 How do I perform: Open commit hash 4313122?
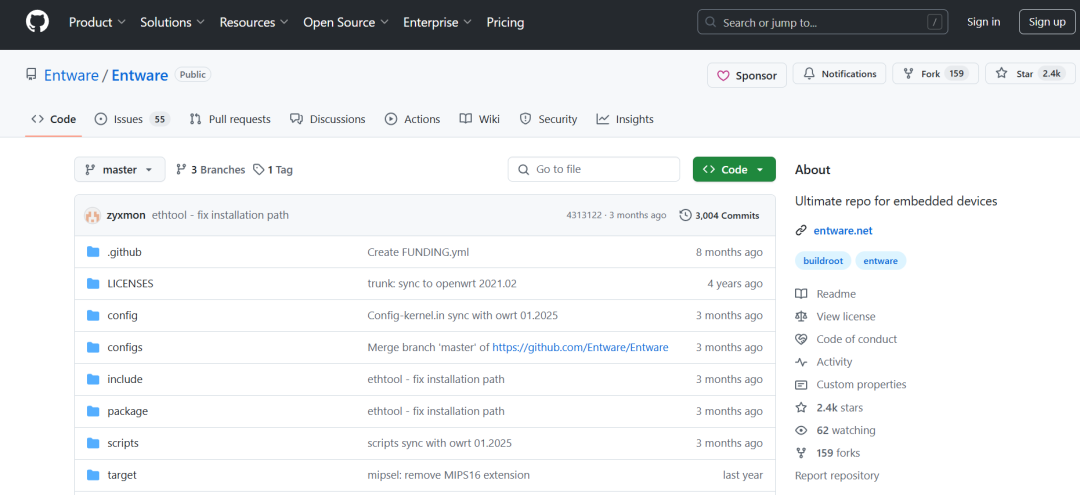coord(585,215)
